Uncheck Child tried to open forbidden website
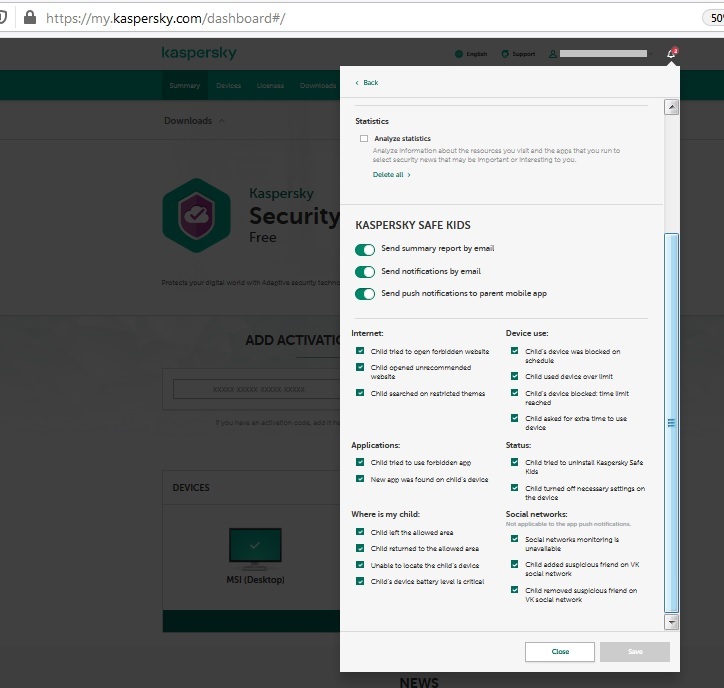 pyautogui.click(x=360, y=351)
